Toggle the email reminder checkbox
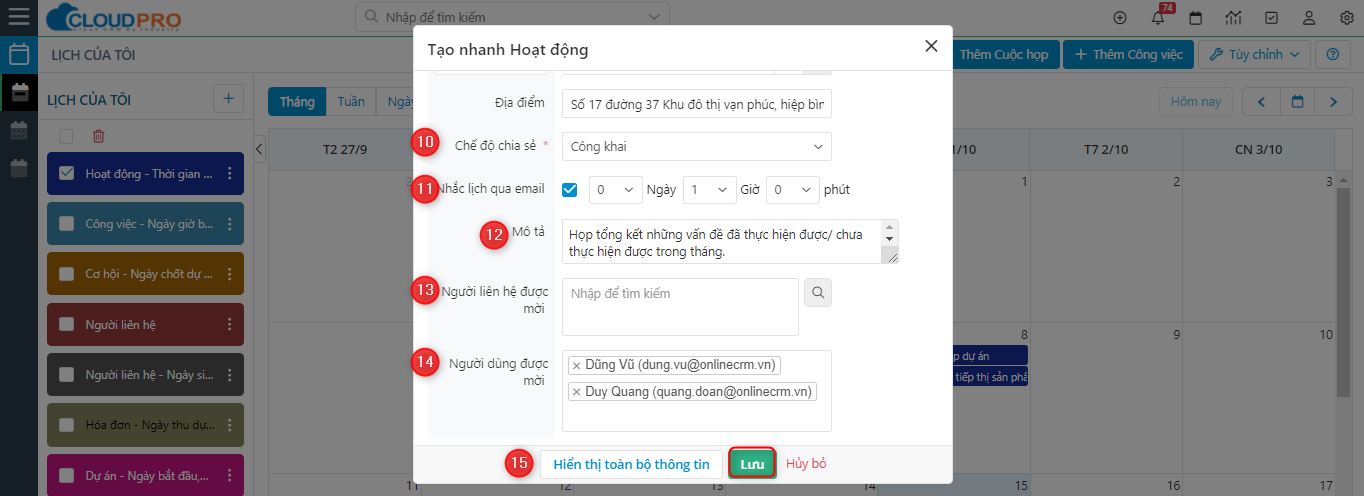This screenshot has width=1364, height=496. [x=569, y=189]
